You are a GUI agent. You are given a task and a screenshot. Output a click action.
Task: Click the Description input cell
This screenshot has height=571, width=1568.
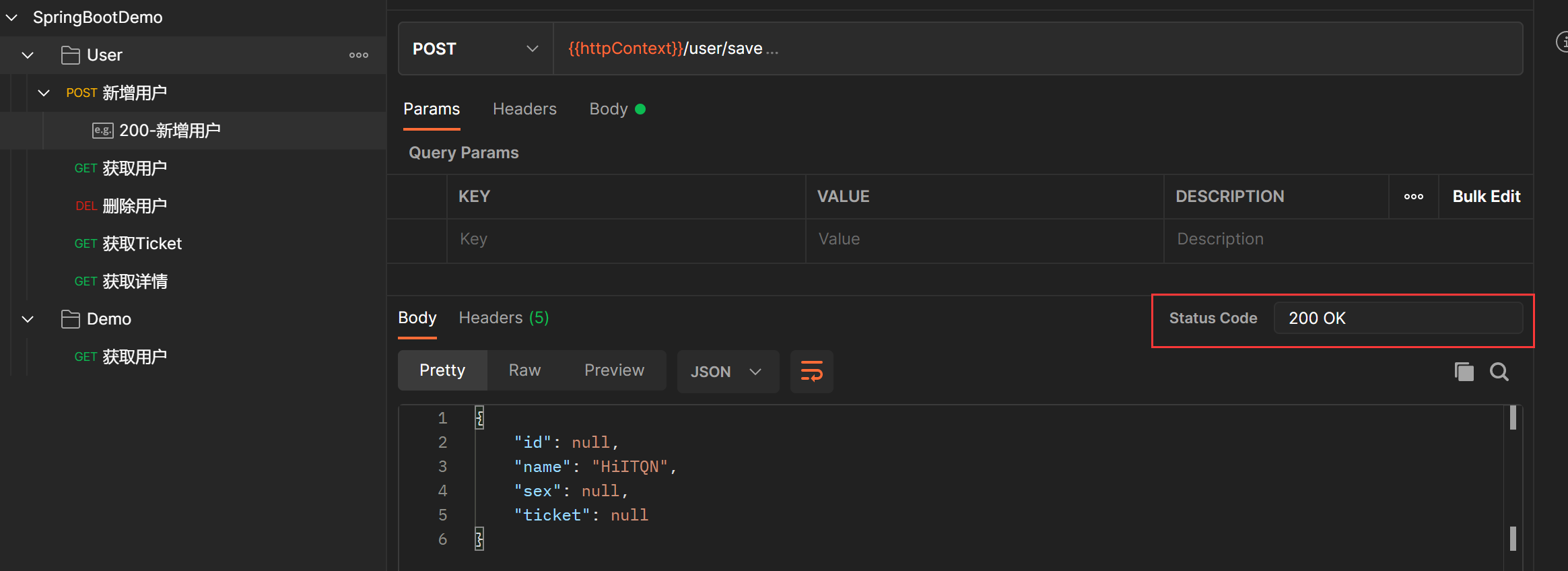pyautogui.click(x=1349, y=240)
